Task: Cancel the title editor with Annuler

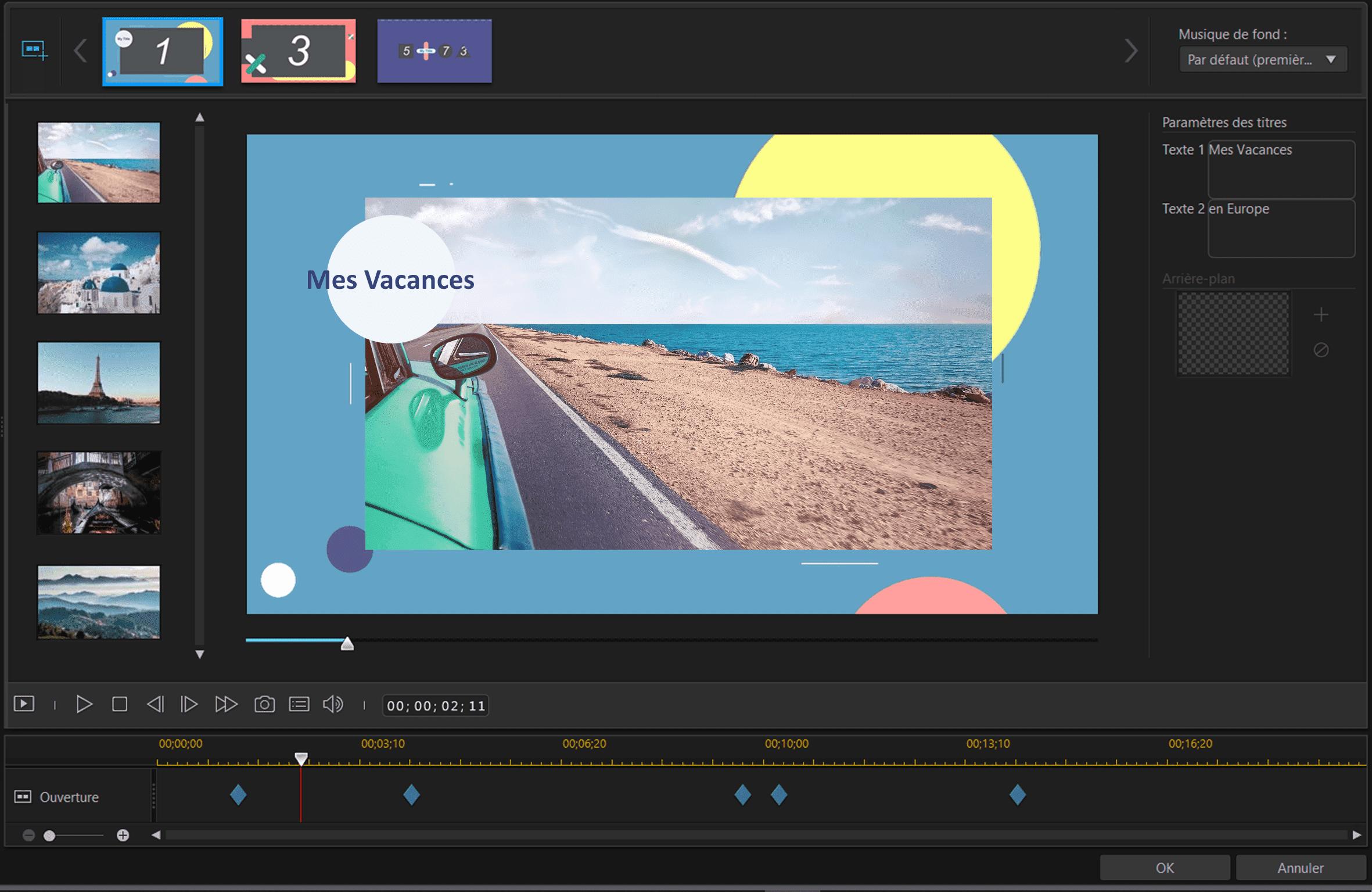Action: (1301, 868)
